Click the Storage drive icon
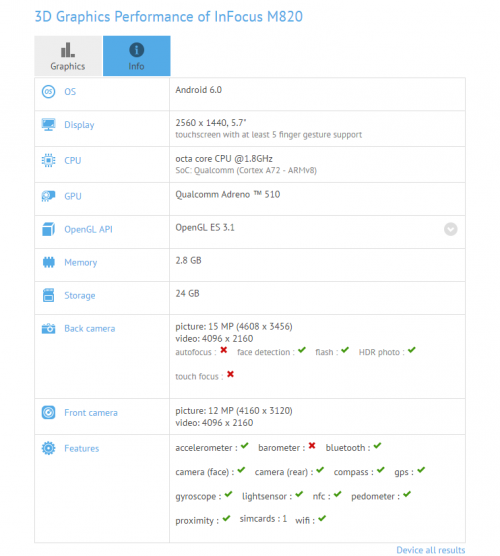Screen dimensions: 500x556 click(49, 295)
